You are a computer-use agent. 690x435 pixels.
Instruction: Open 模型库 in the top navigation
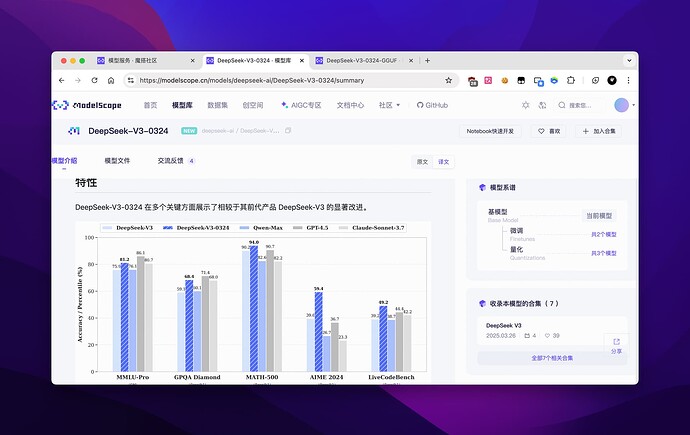182,105
